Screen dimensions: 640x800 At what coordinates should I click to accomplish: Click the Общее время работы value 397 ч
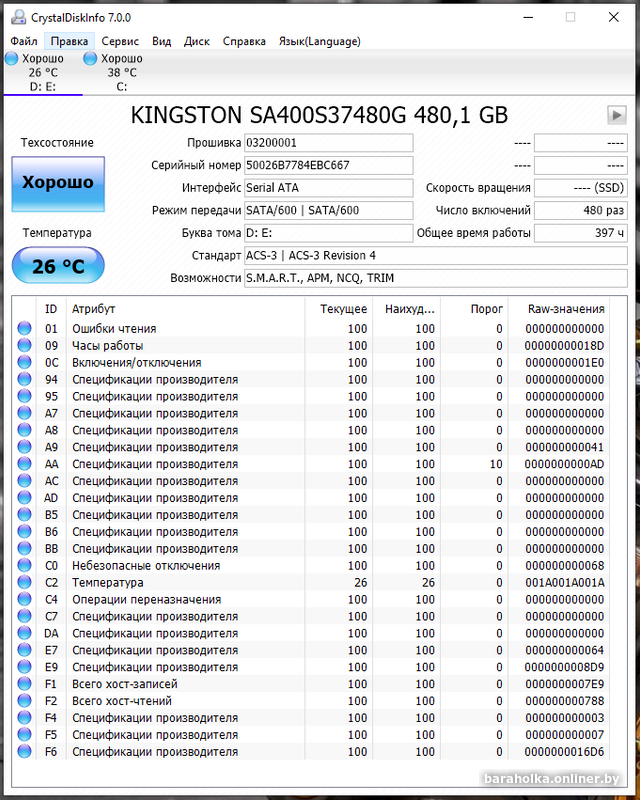click(x=581, y=233)
